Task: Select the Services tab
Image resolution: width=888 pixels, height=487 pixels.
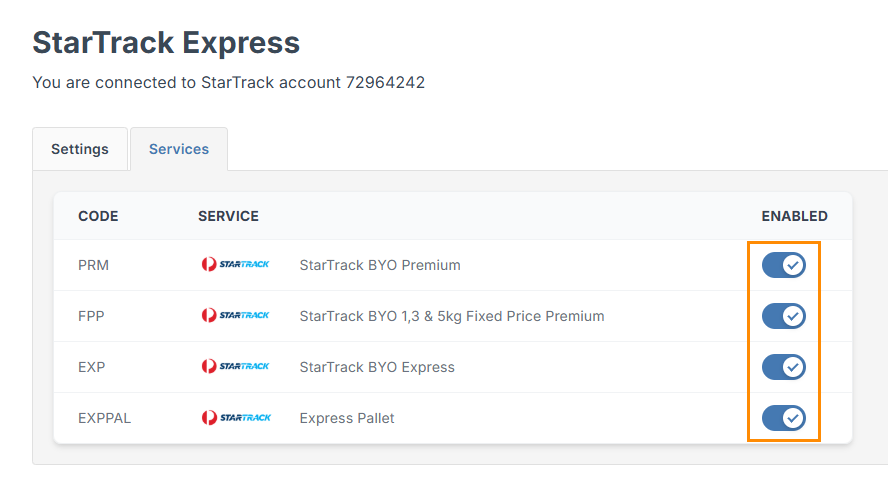Action: click(x=179, y=149)
